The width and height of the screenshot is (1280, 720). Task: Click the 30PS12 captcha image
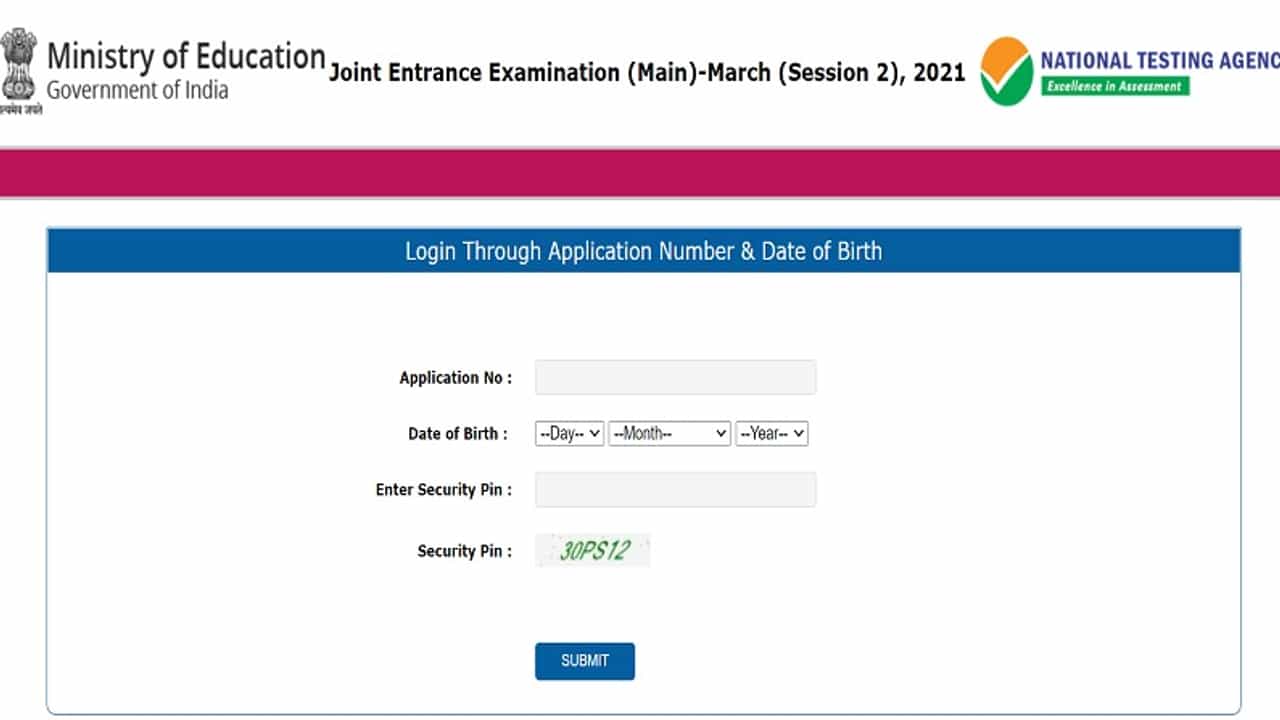click(593, 550)
